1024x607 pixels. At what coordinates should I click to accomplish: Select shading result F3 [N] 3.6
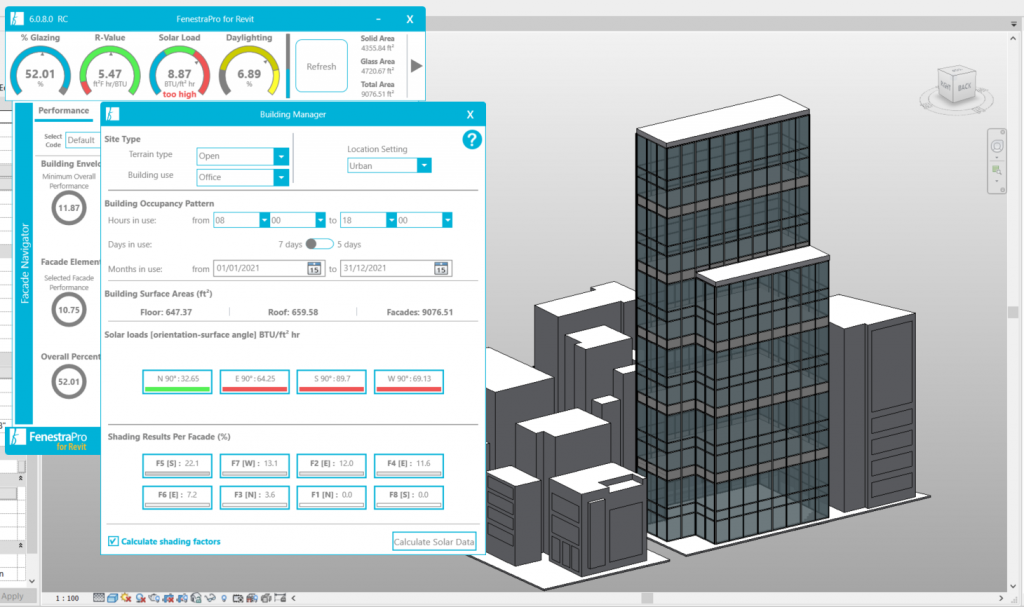255,497
